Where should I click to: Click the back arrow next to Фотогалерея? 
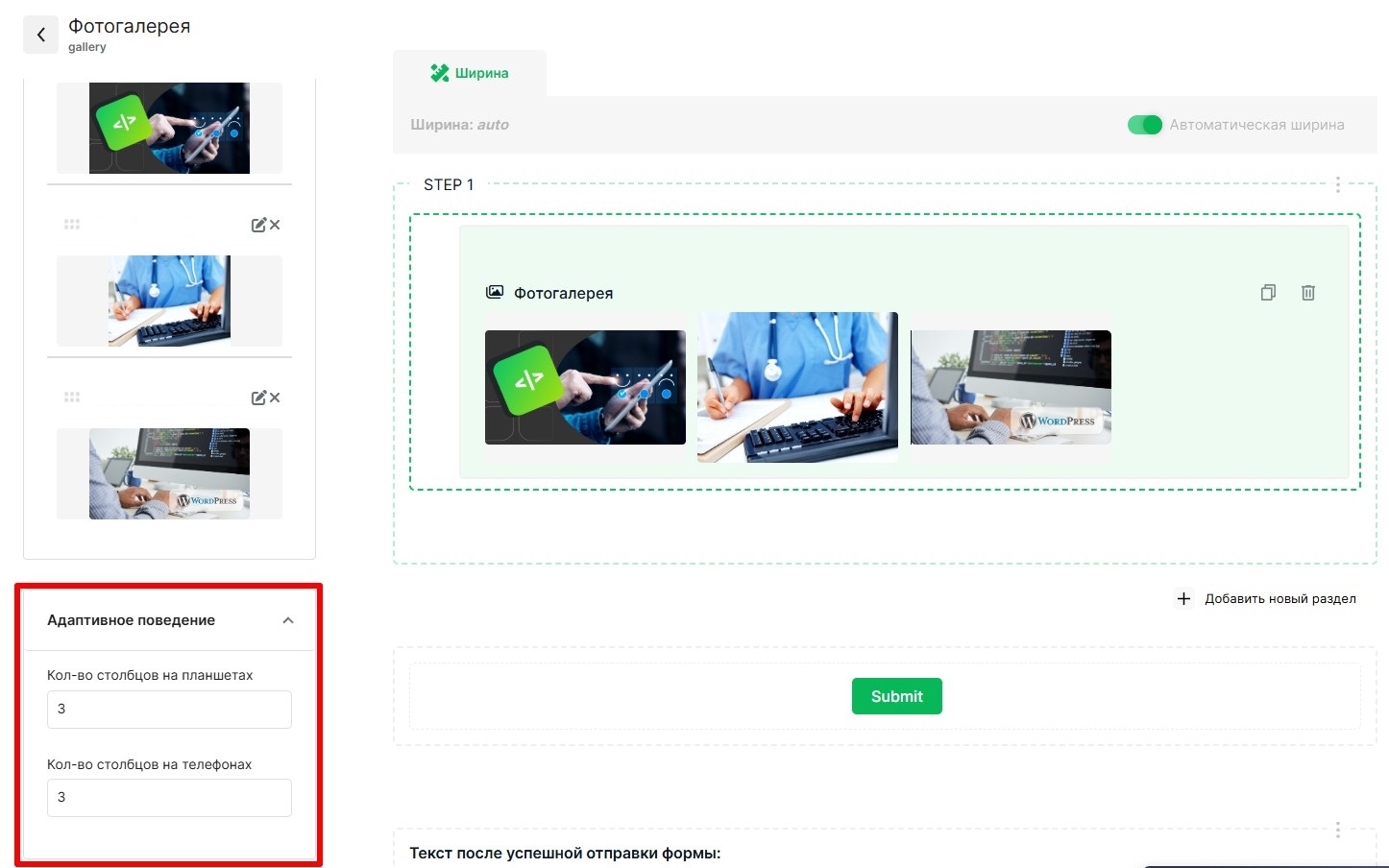pyautogui.click(x=40, y=36)
